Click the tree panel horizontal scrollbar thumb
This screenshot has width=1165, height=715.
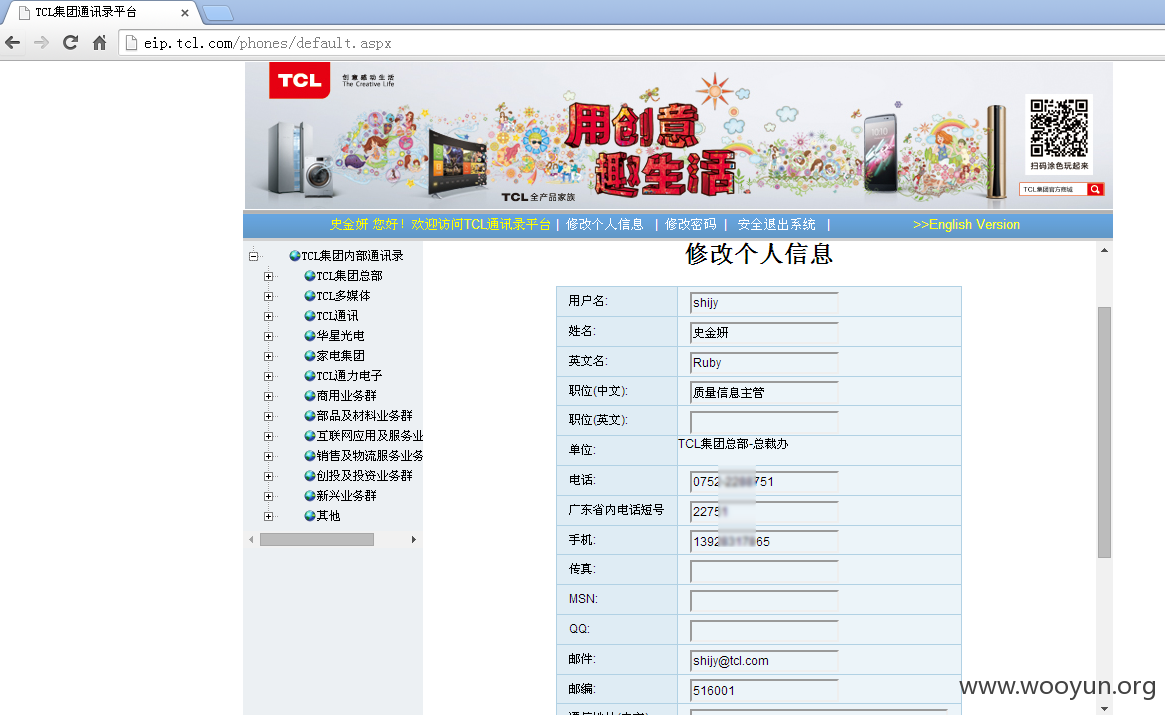[317, 540]
